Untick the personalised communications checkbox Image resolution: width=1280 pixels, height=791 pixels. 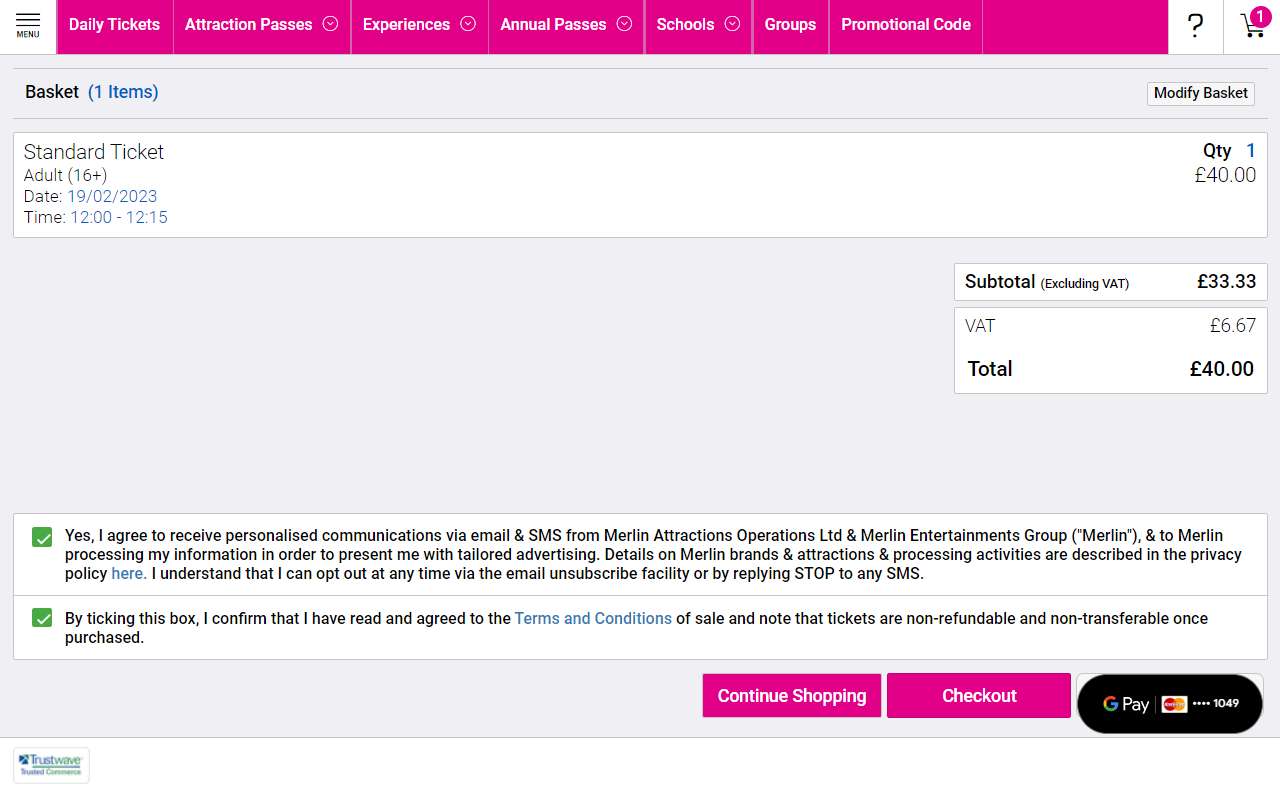(x=42, y=537)
